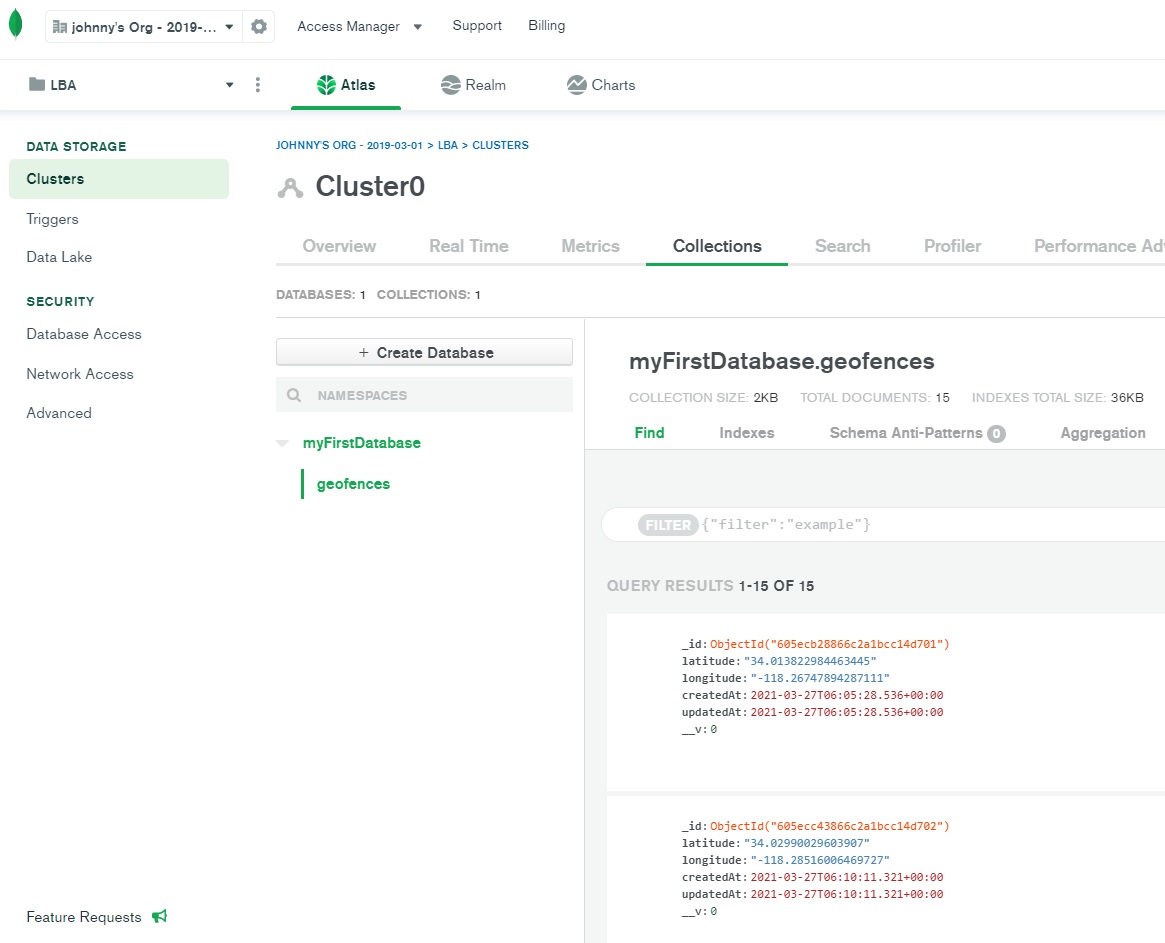
Task: Open the Metrics tab
Action: pos(590,246)
